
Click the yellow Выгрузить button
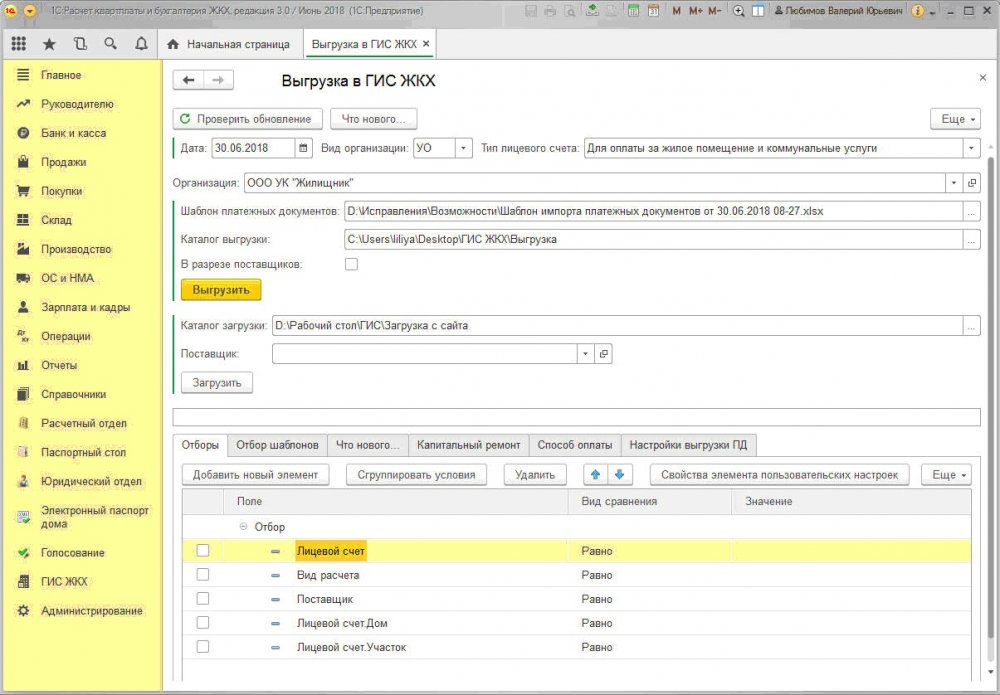coord(221,290)
